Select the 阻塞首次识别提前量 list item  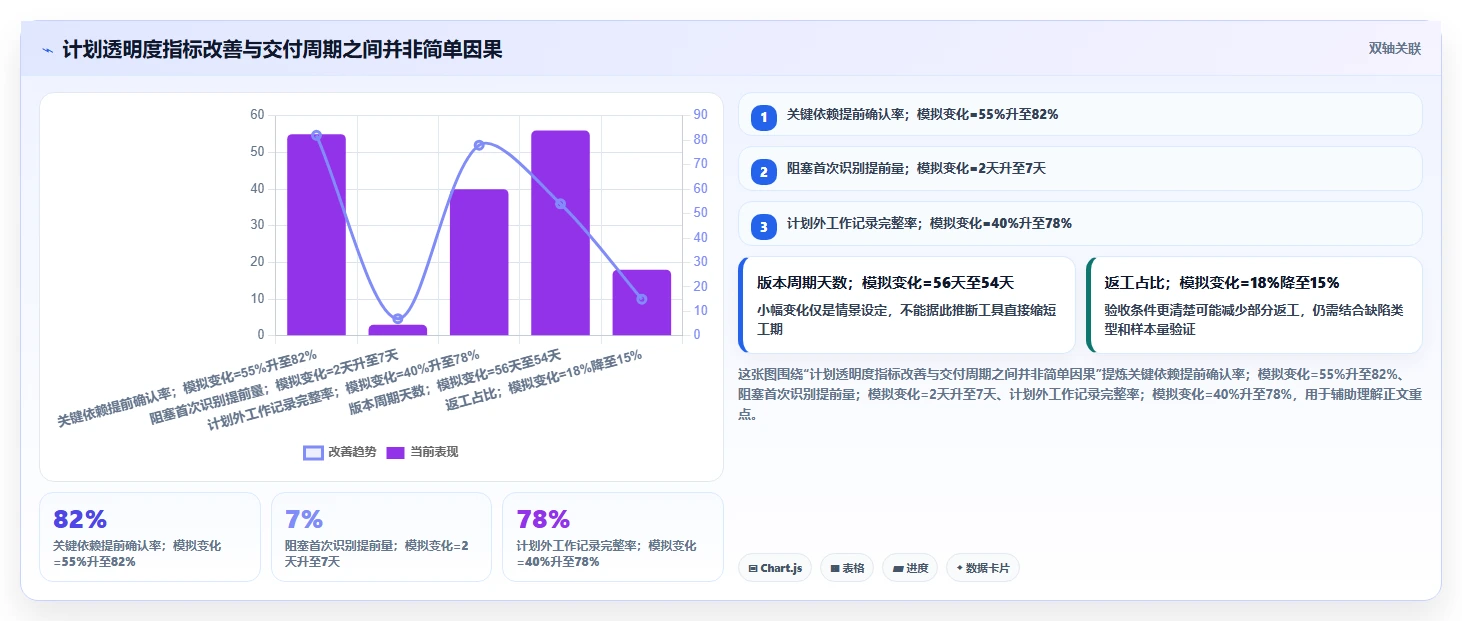point(1080,169)
